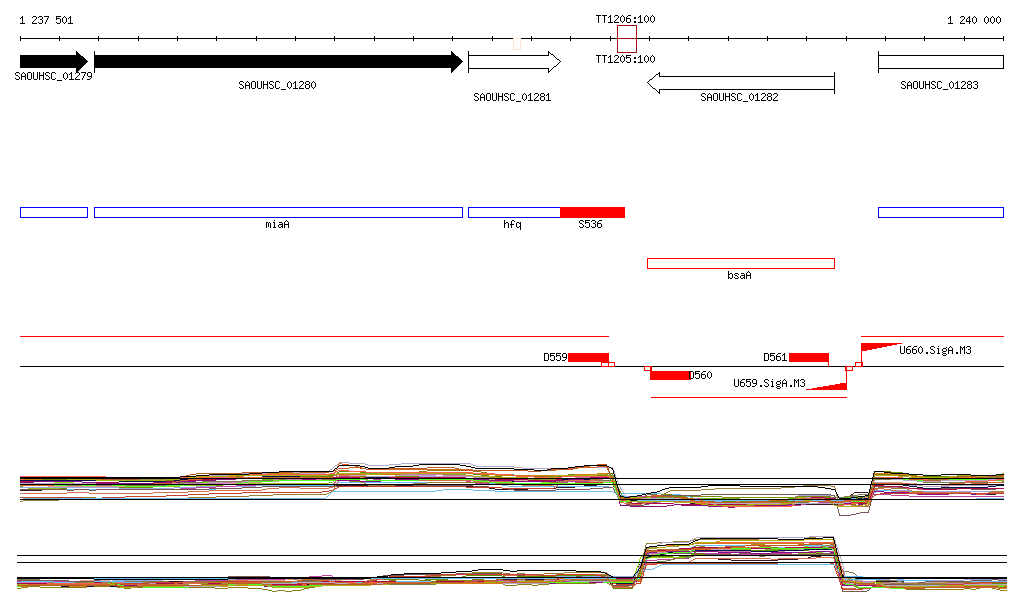
Task: Click the TT1206:100 label
Action: (x=625, y=19)
